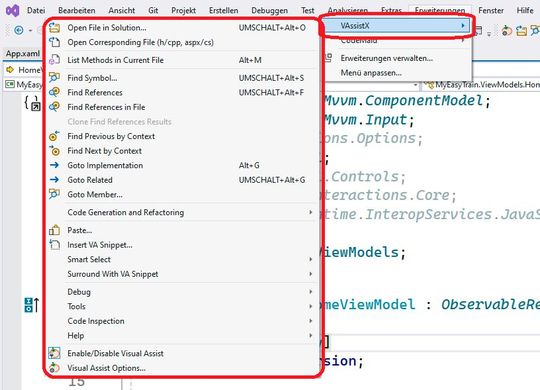This screenshot has height=390, width=540.
Task: Select Find References command
Action: tap(181, 92)
